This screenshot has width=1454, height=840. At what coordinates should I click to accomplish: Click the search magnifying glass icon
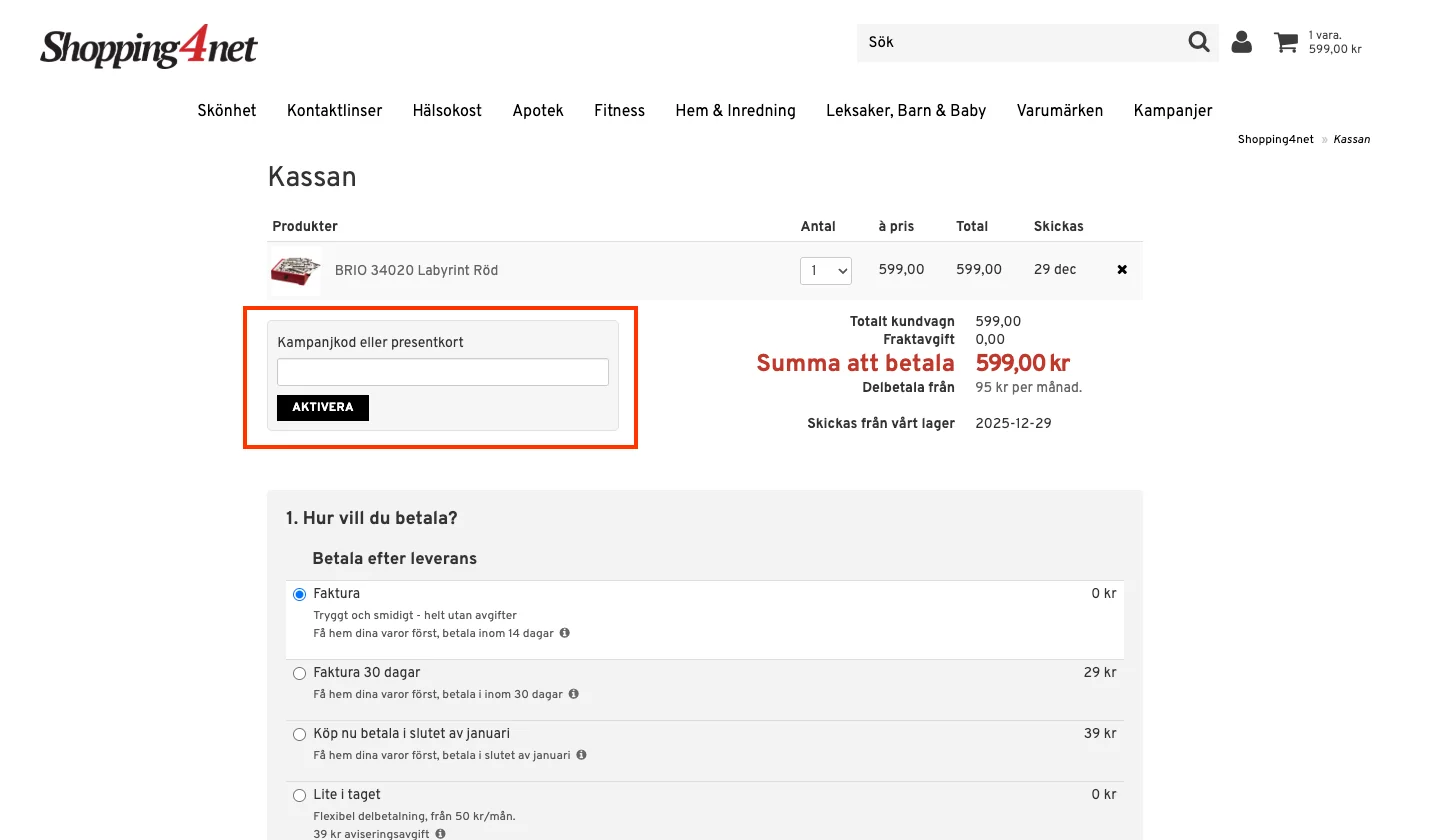(1198, 42)
